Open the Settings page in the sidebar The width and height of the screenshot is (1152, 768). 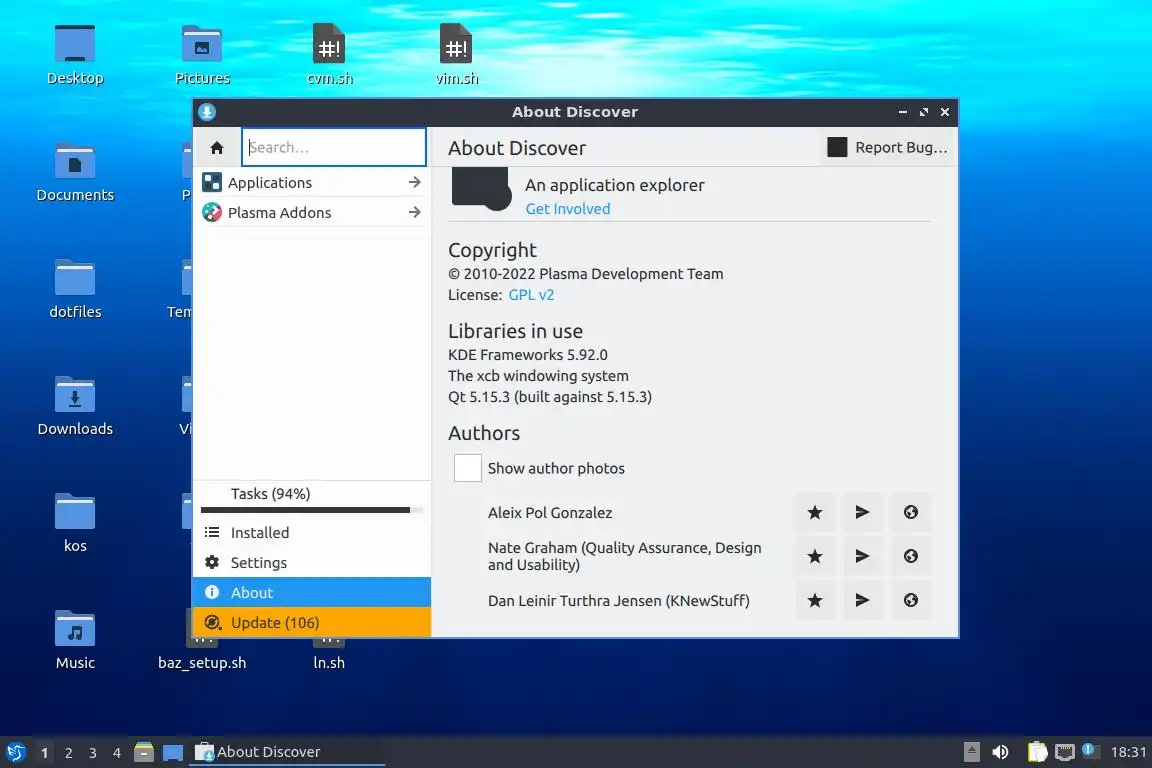tap(312, 563)
